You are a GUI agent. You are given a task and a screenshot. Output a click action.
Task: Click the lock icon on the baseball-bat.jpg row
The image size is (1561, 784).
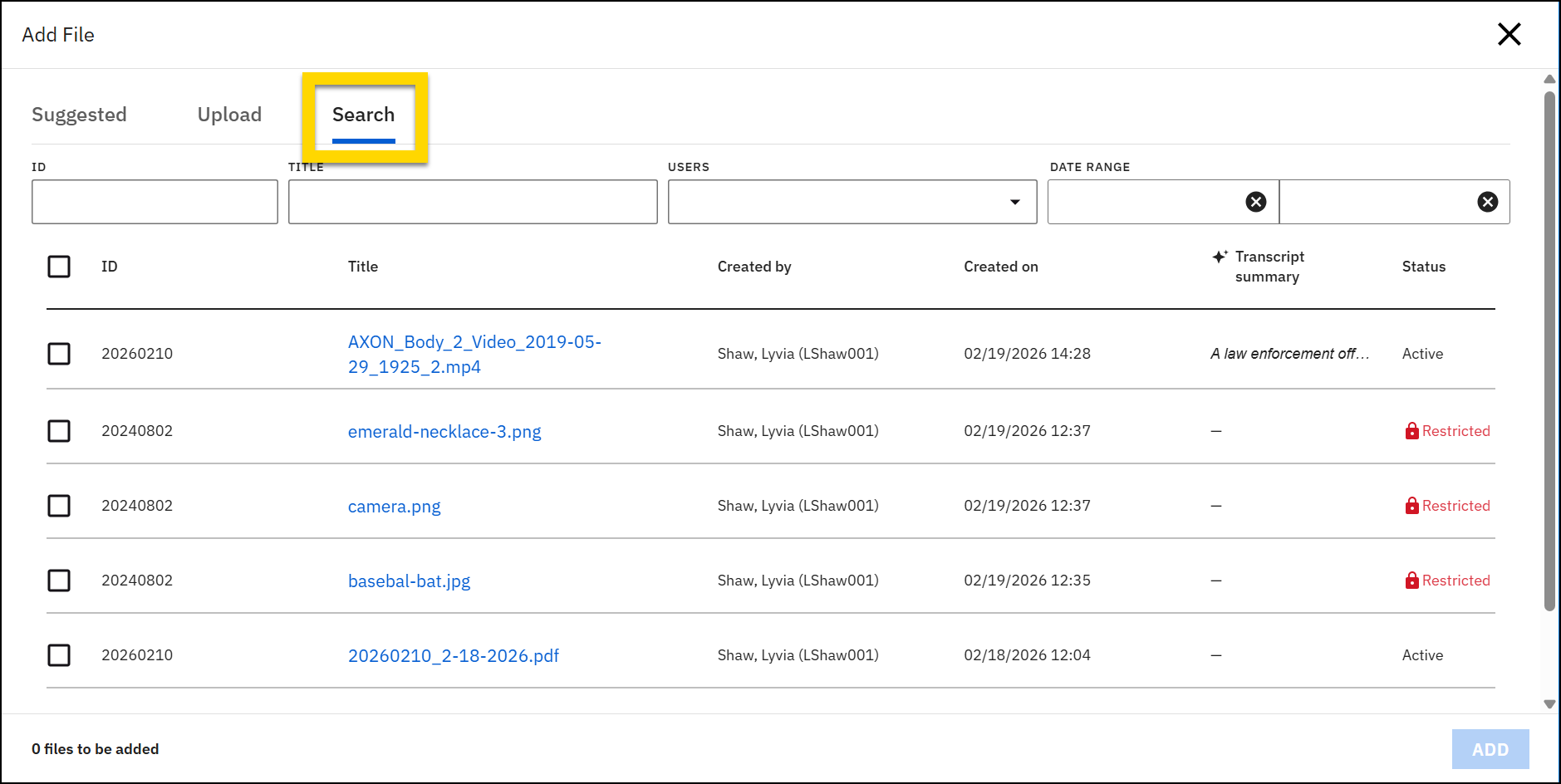1411,580
